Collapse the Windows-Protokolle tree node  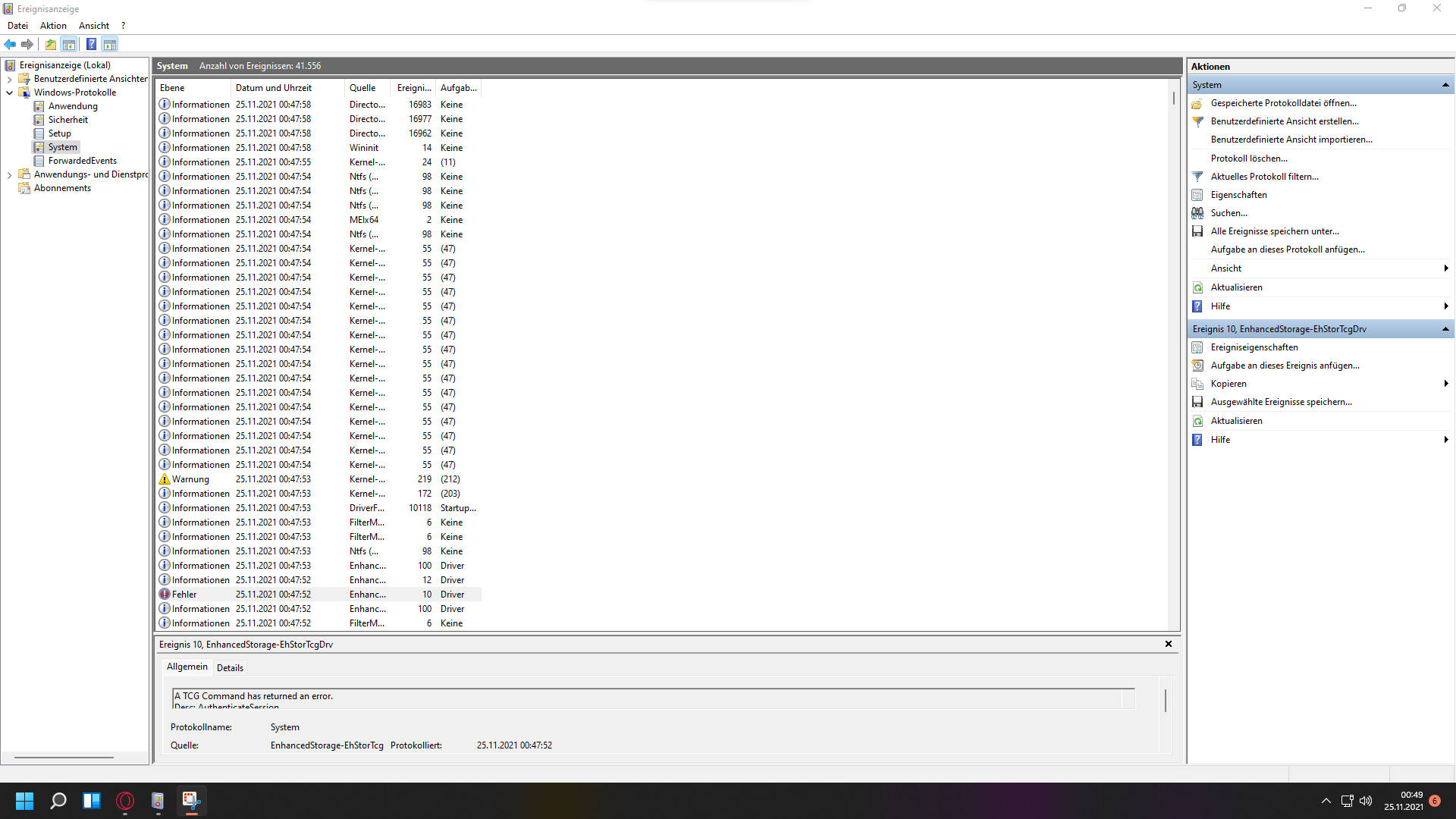(9, 93)
